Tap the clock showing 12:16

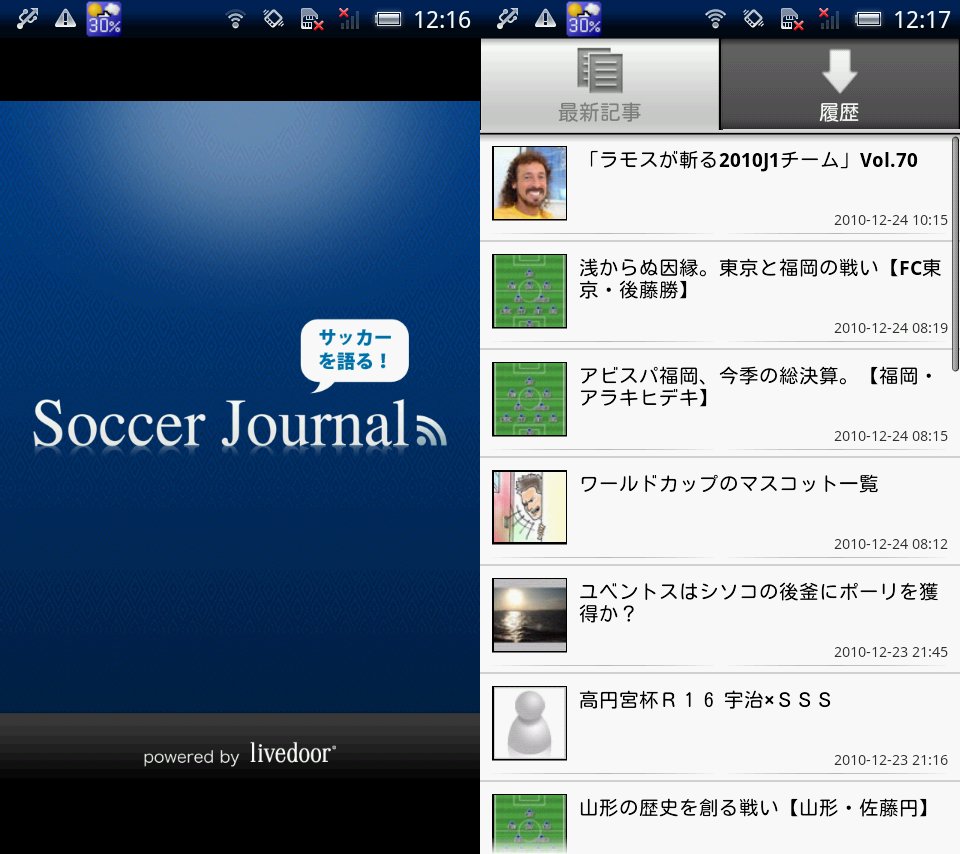(x=442, y=20)
